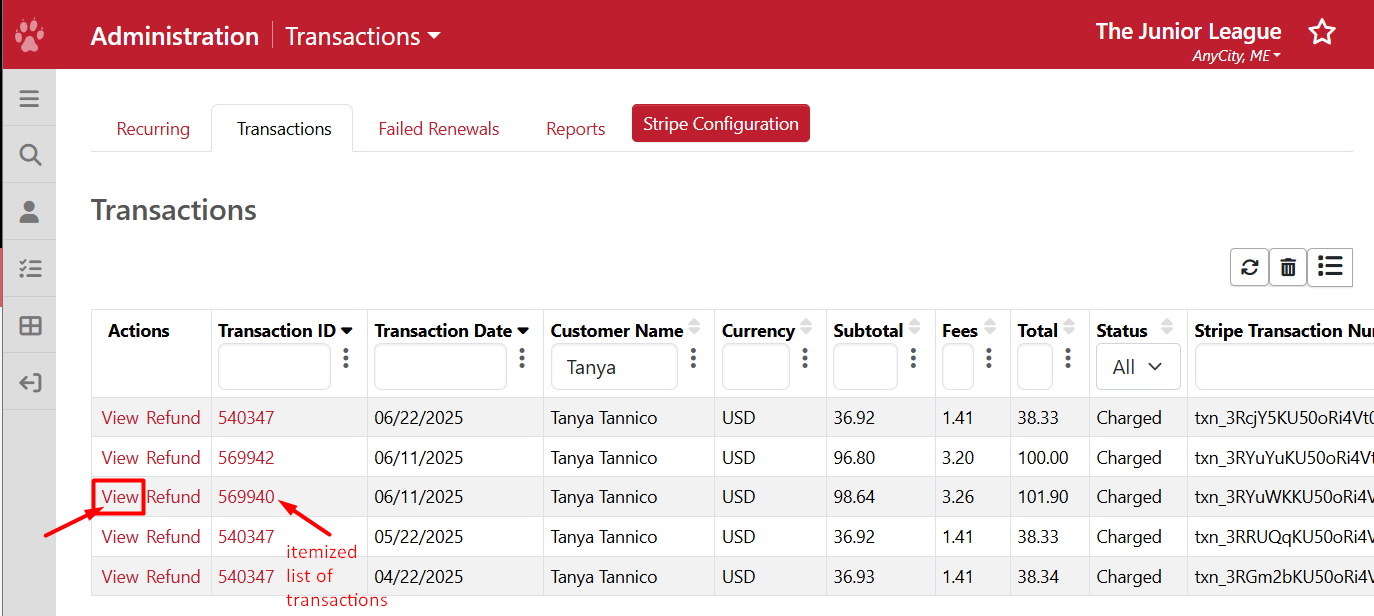Click the Stripe Transaction Number filter field
1374x616 pixels.
(x=1284, y=367)
